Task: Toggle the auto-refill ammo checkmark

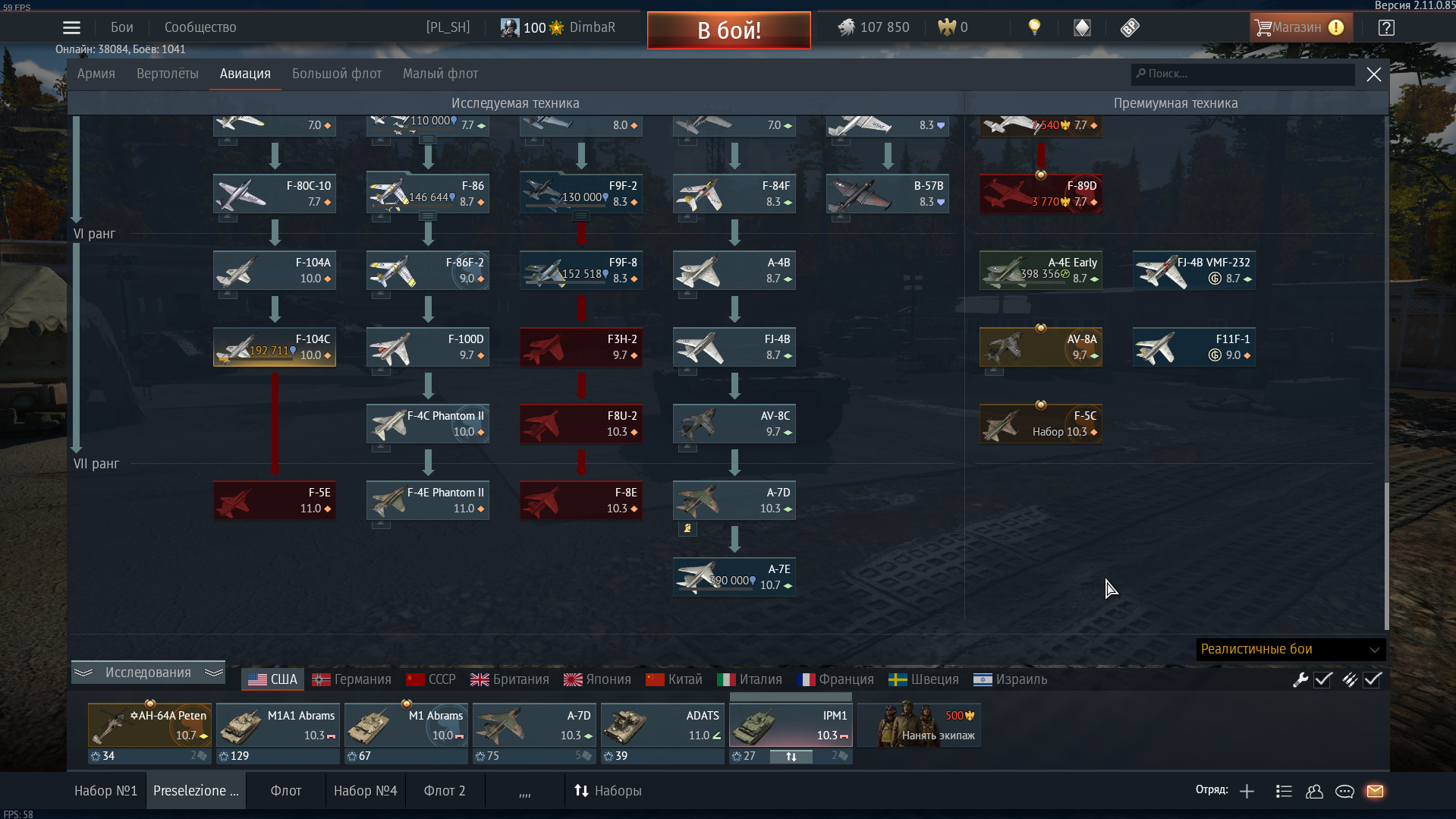Action: (x=1373, y=680)
